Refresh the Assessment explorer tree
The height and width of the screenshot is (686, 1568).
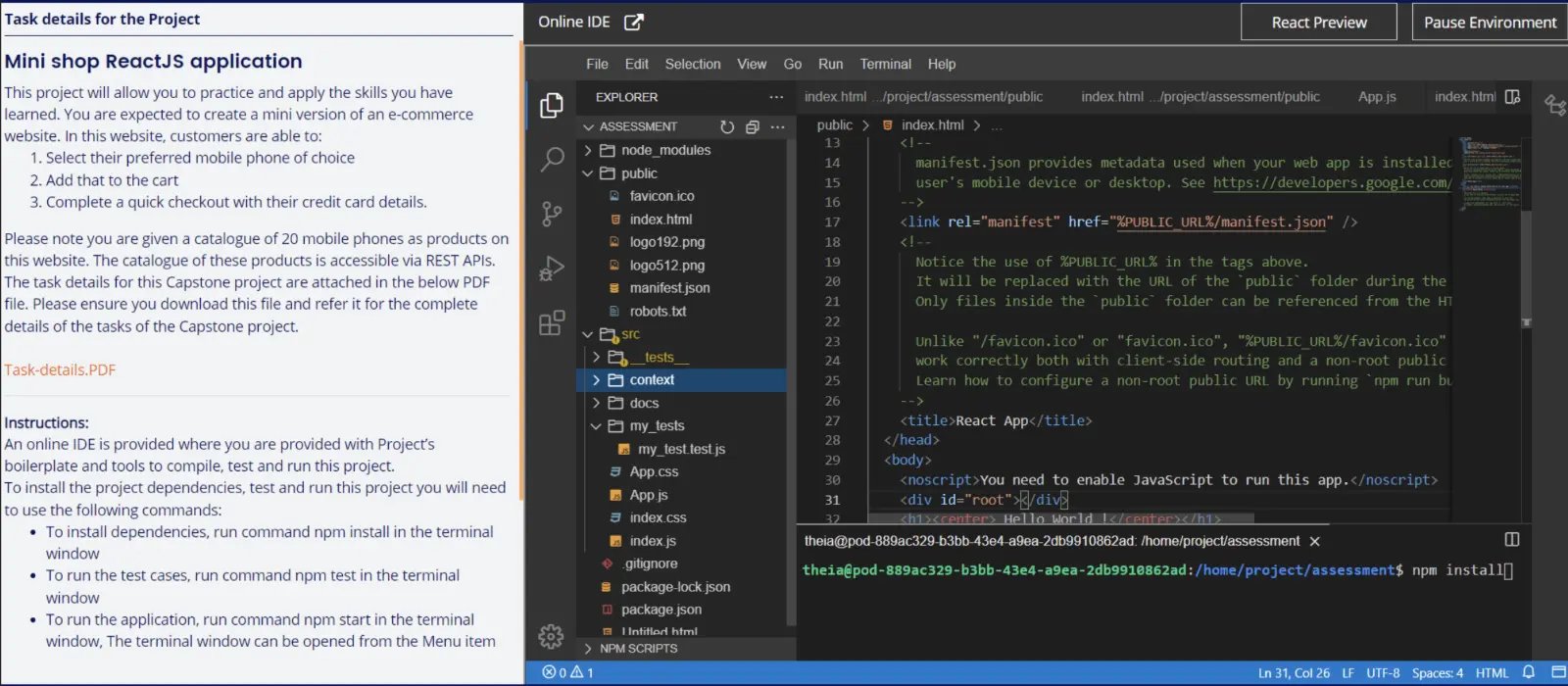tap(727, 126)
